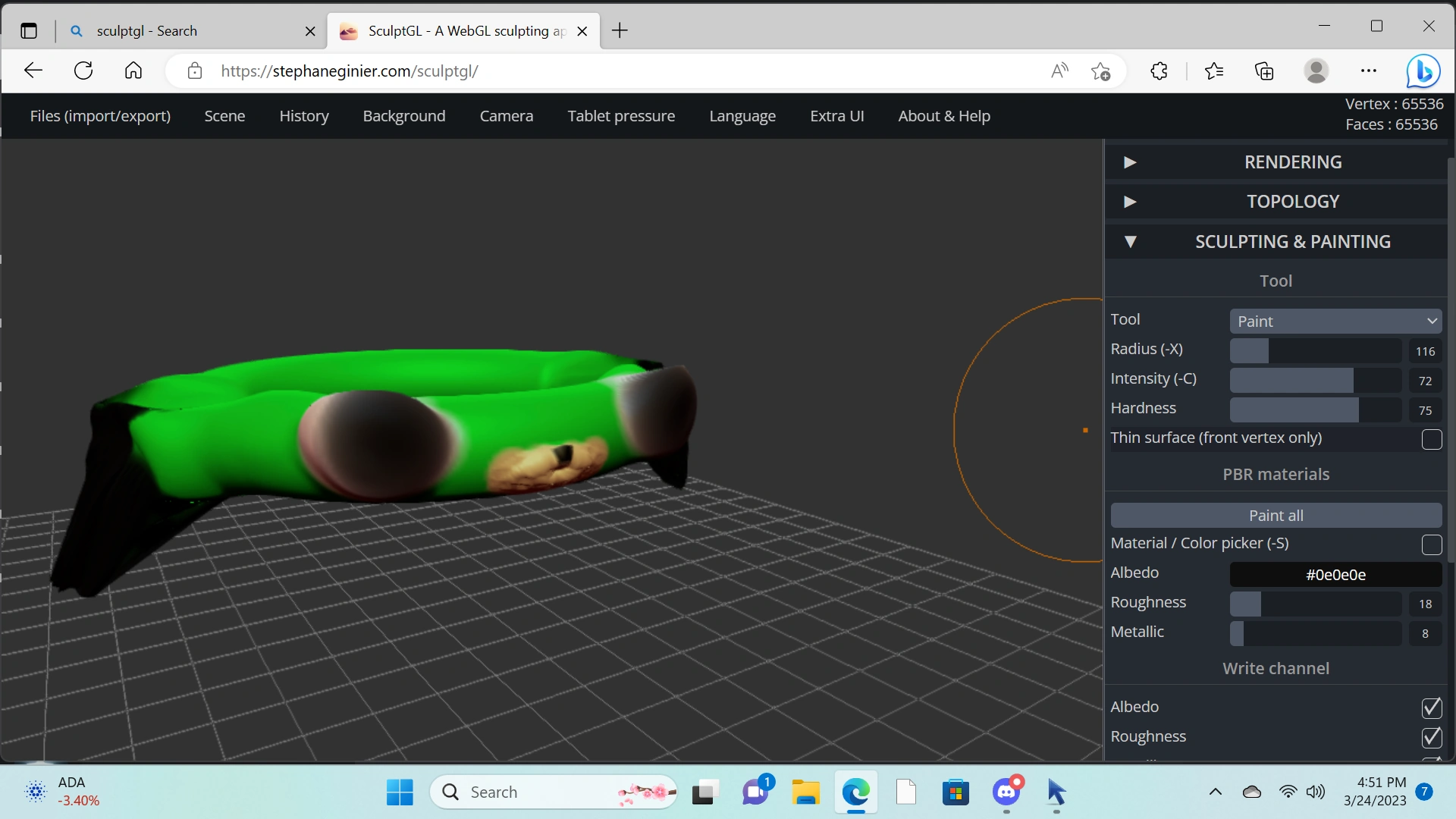Image resolution: width=1456 pixels, height=819 pixels.
Task: Open the Bing sidebar assistant
Action: (x=1424, y=71)
